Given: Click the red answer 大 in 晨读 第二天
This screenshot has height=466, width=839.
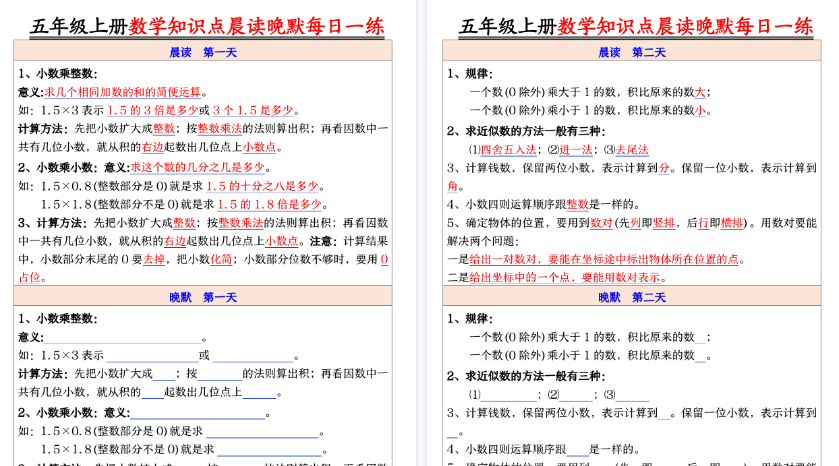Looking at the screenshot, I should coord(700,92).
